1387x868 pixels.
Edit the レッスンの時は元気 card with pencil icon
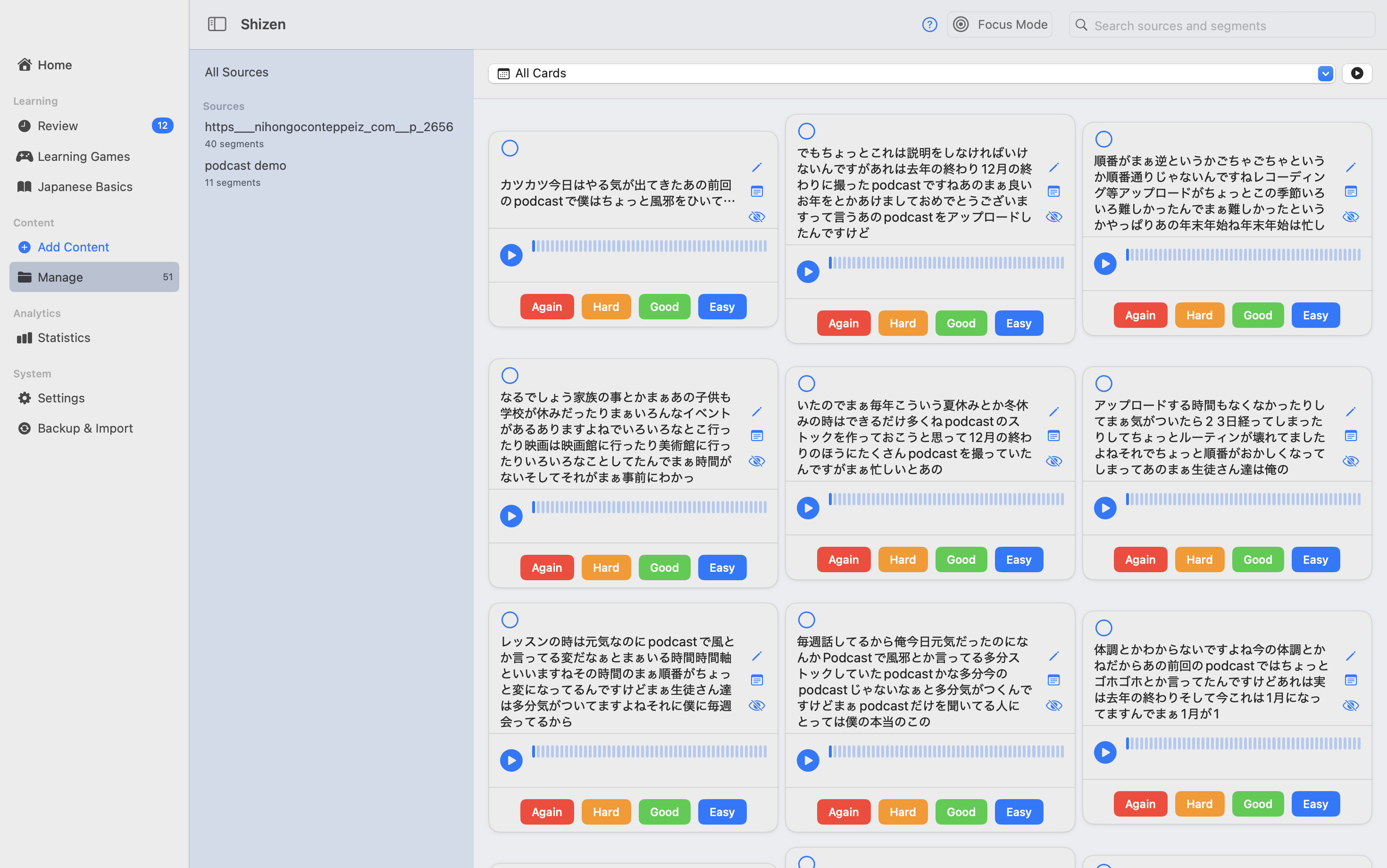coord(757,656)
